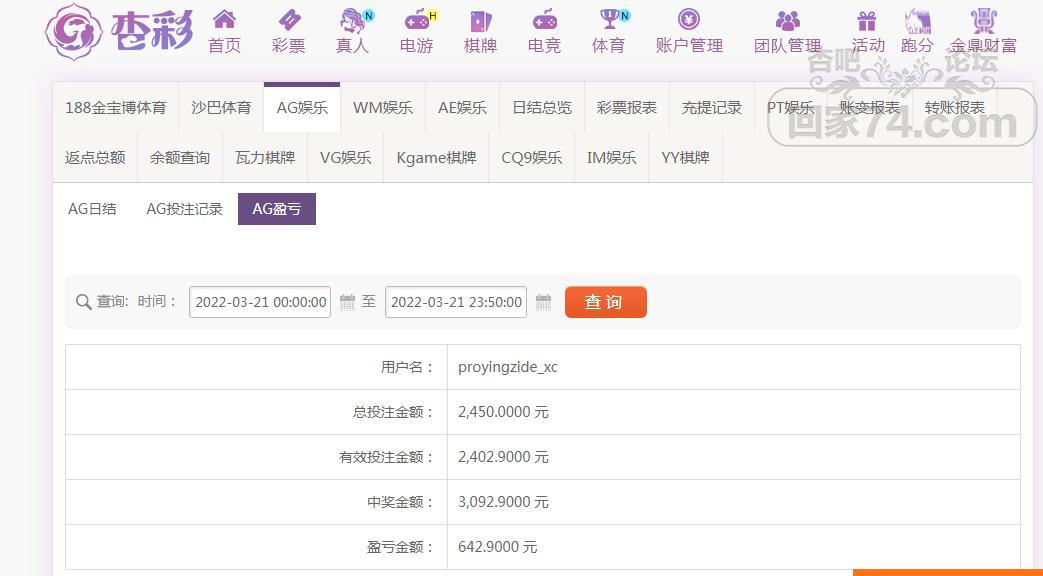
Task: Select the AG投注记录 sub-tab
Action: point(184,209)
